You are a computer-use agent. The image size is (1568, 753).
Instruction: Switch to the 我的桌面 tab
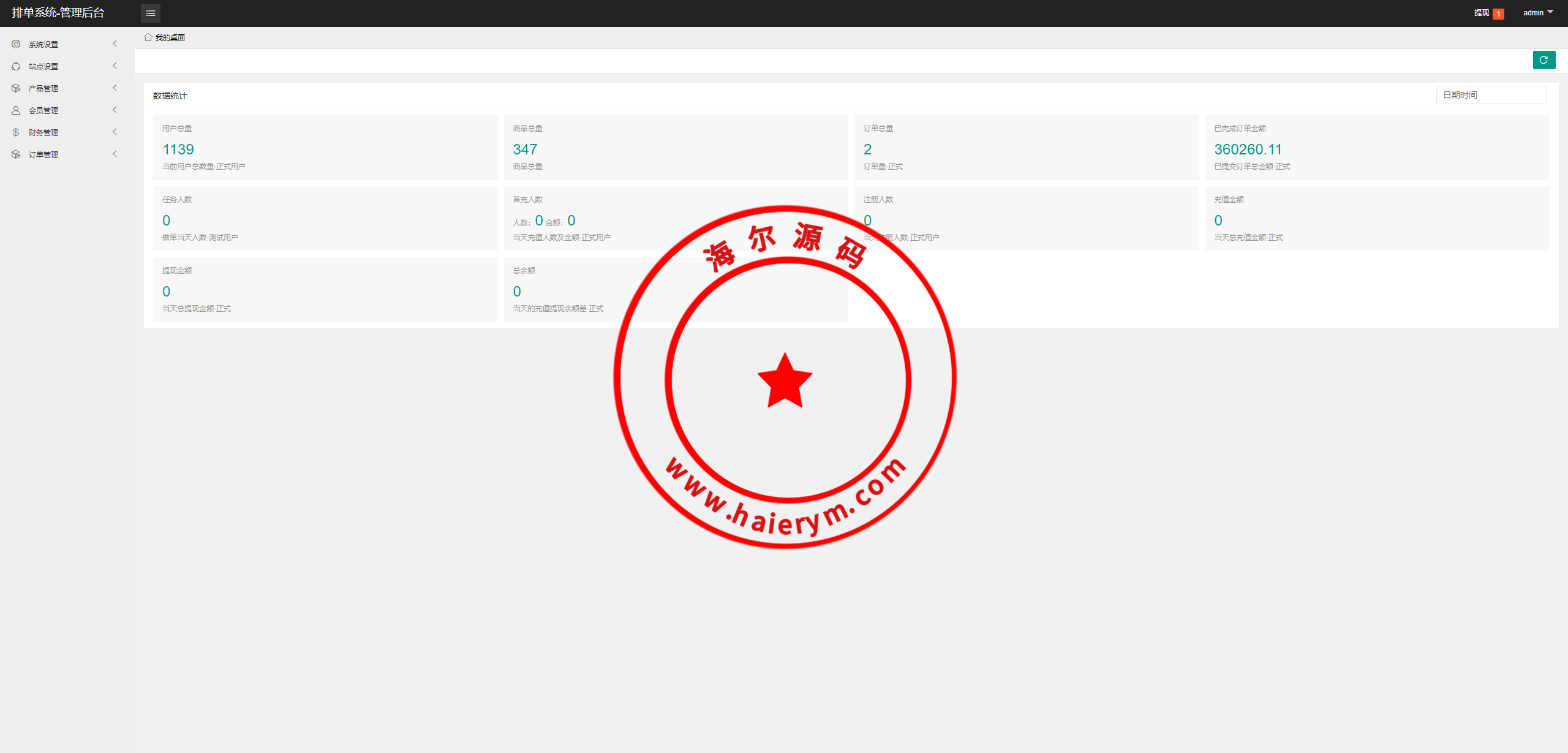pyautogui.click(x=170, y=37)
